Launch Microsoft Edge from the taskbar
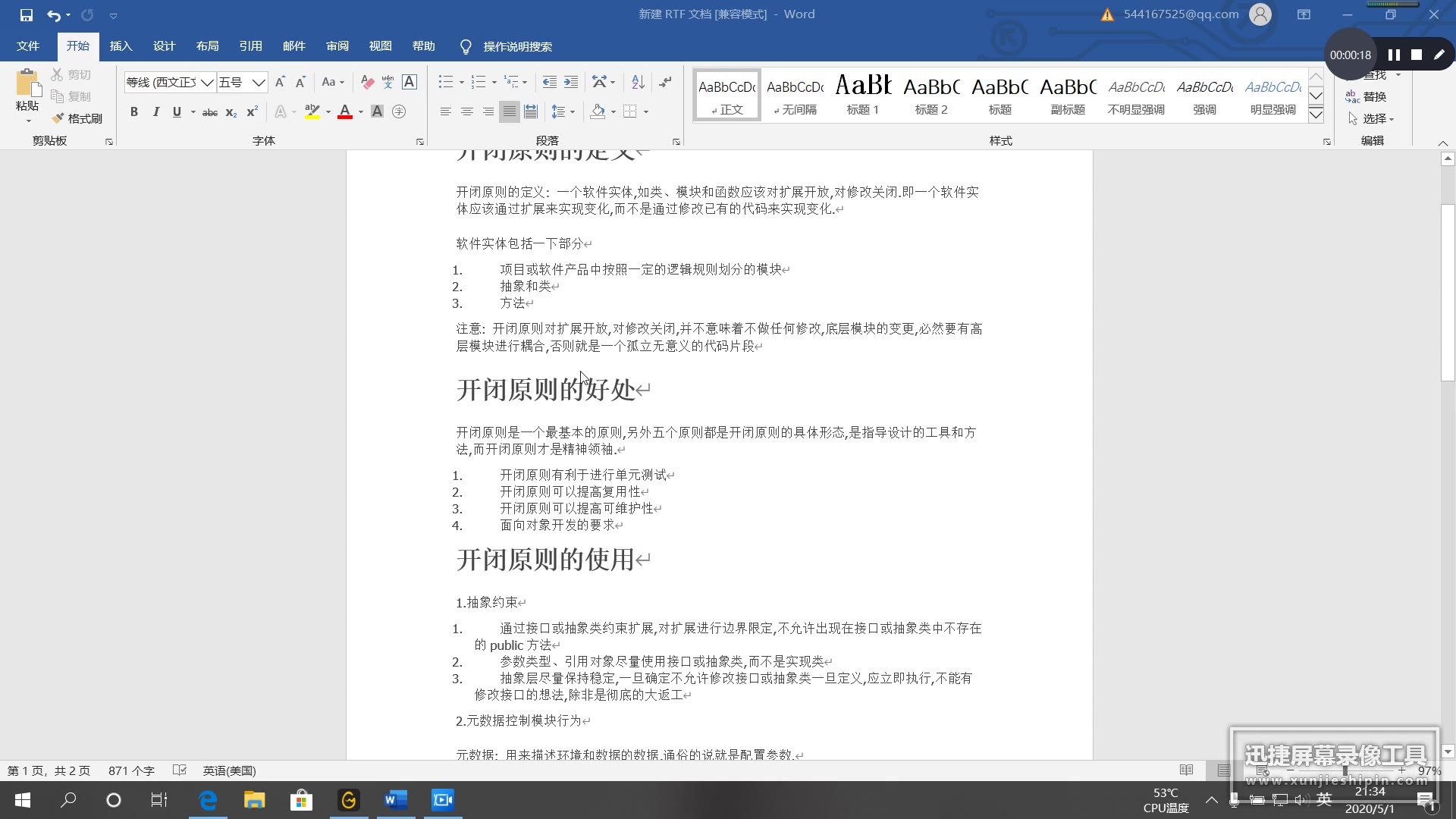The image size is (1456, 819). [208, 800]
